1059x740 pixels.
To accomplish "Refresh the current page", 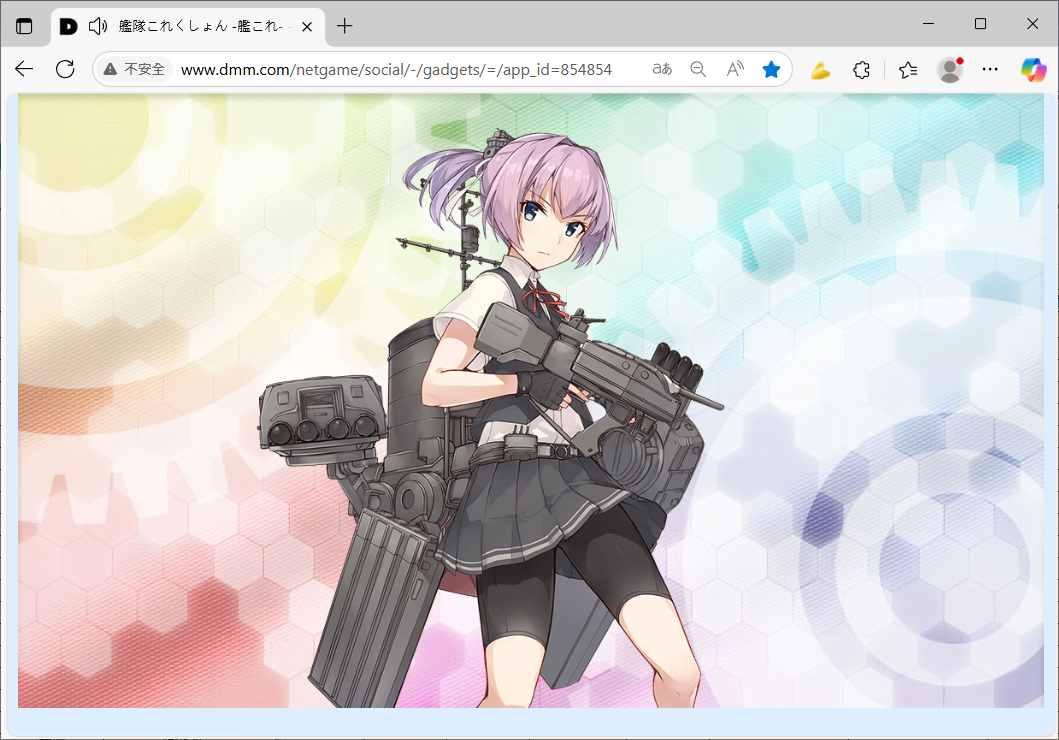I will [65, 69].
